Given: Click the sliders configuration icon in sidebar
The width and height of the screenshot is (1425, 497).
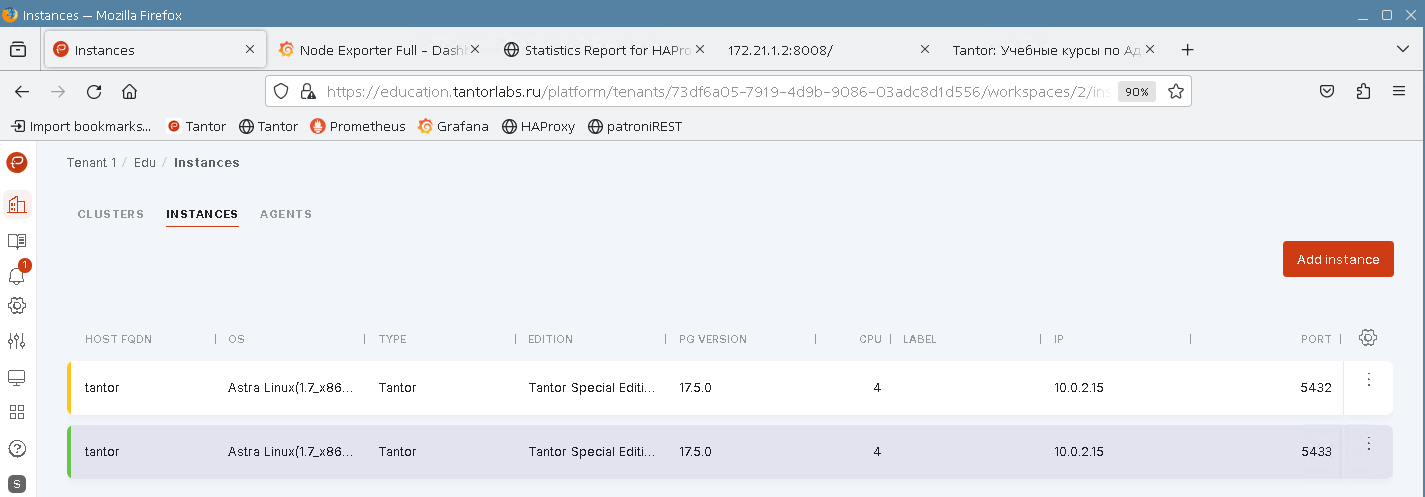Looking at the screenshot, I should [x=16, y=341].
